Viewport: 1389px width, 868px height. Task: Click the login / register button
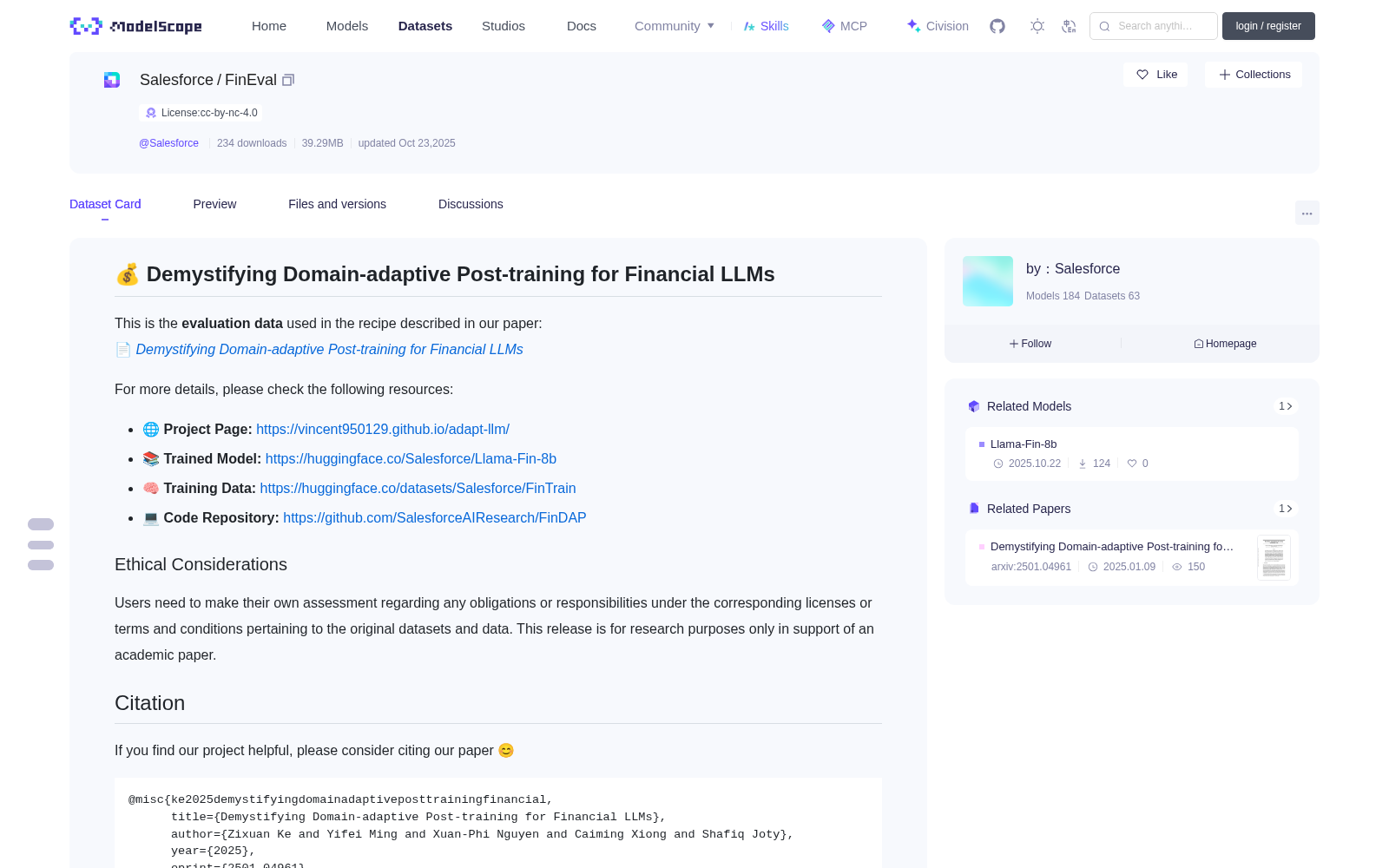point(1268,26)
